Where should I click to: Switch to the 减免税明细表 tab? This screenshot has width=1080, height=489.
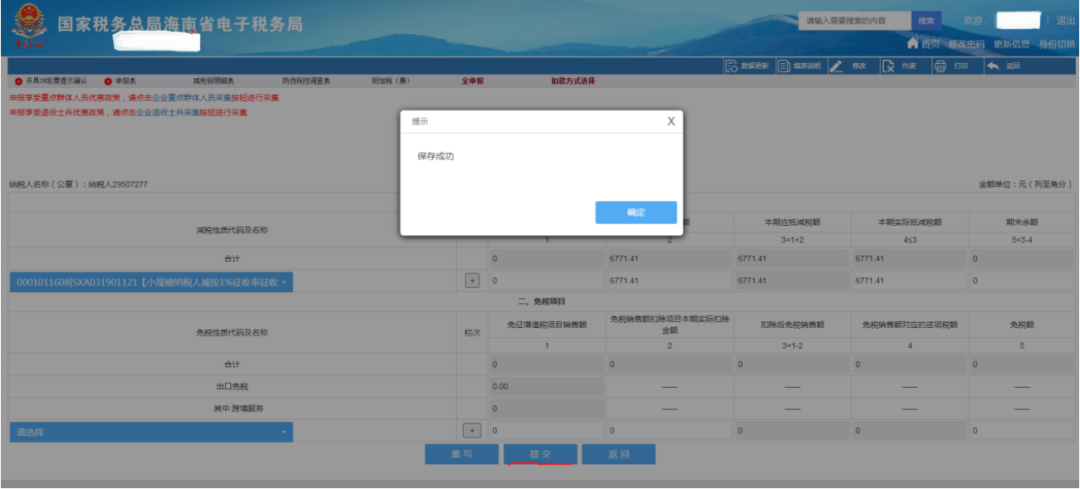pyautogui.click(x=213, y=80)
